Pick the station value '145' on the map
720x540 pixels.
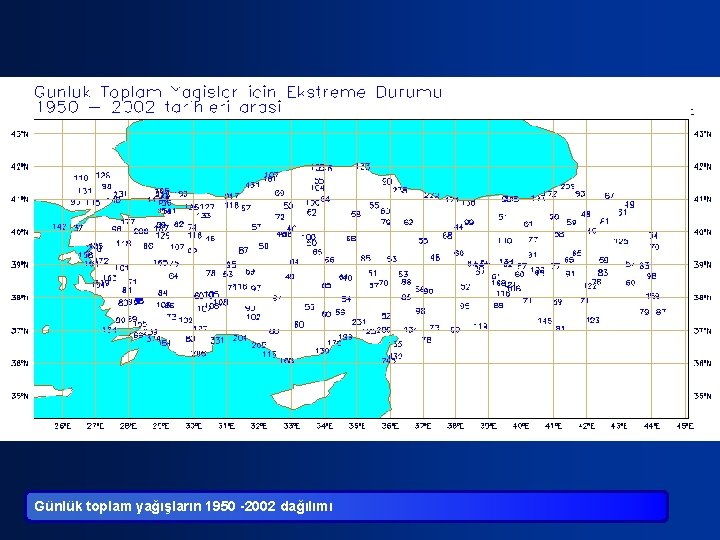click(545, 321)
